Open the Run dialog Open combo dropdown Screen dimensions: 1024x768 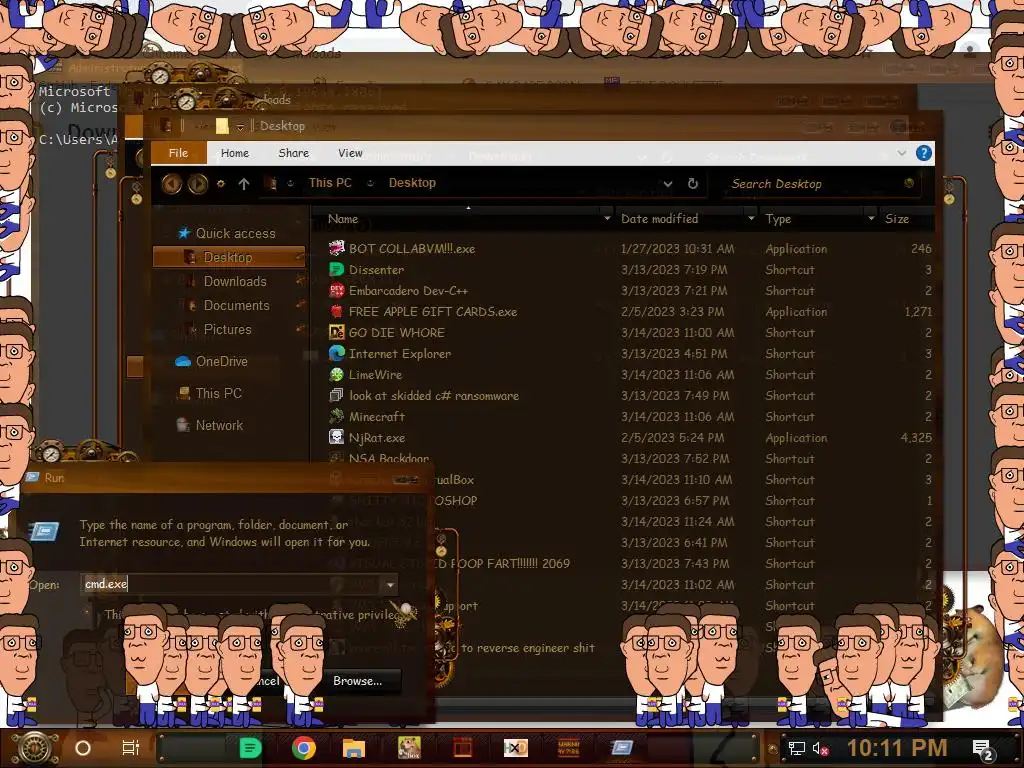[x=390, y=584]
